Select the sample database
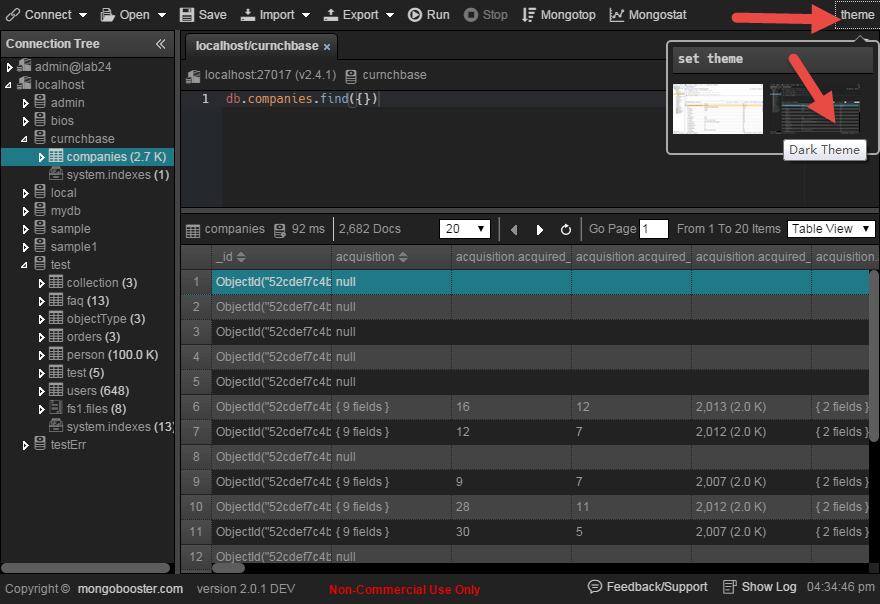Viewport: 880px width, 604px height. pos(71,228)
